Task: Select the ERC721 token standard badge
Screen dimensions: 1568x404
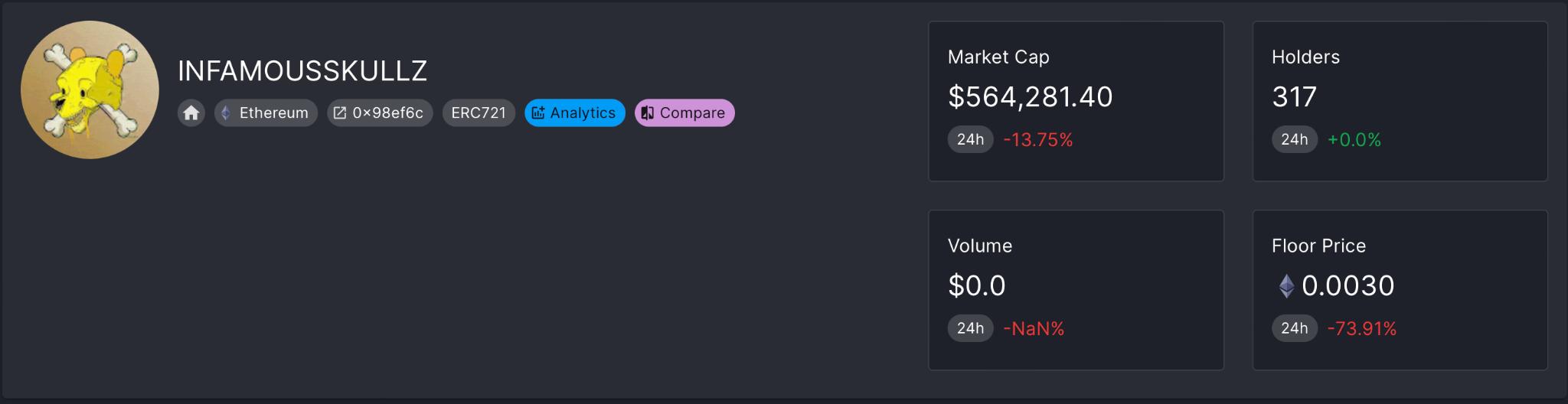Action: (x=479, y=113)
